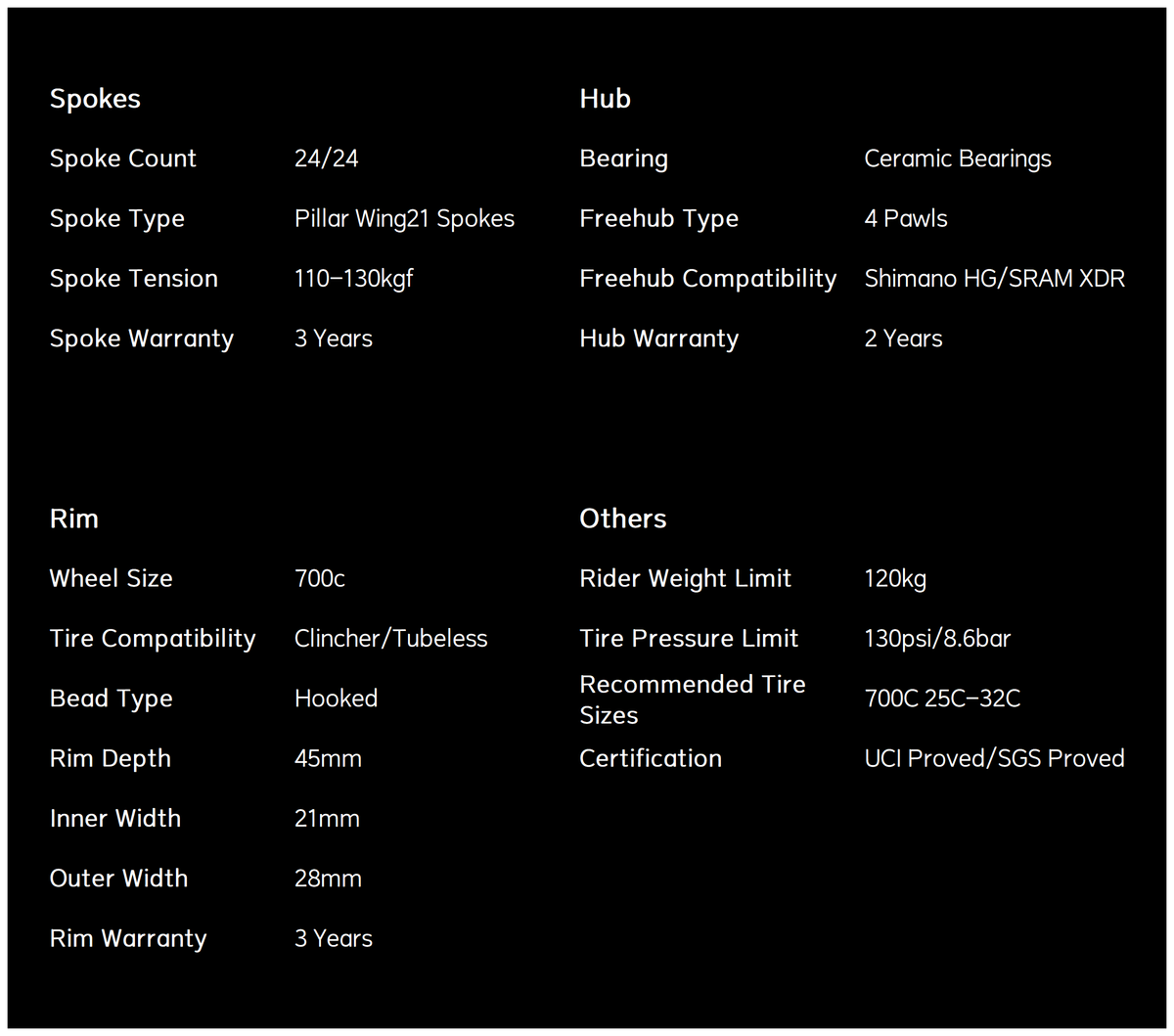
Task: Click the "700c" wheel size value
Action: (320, 578)
